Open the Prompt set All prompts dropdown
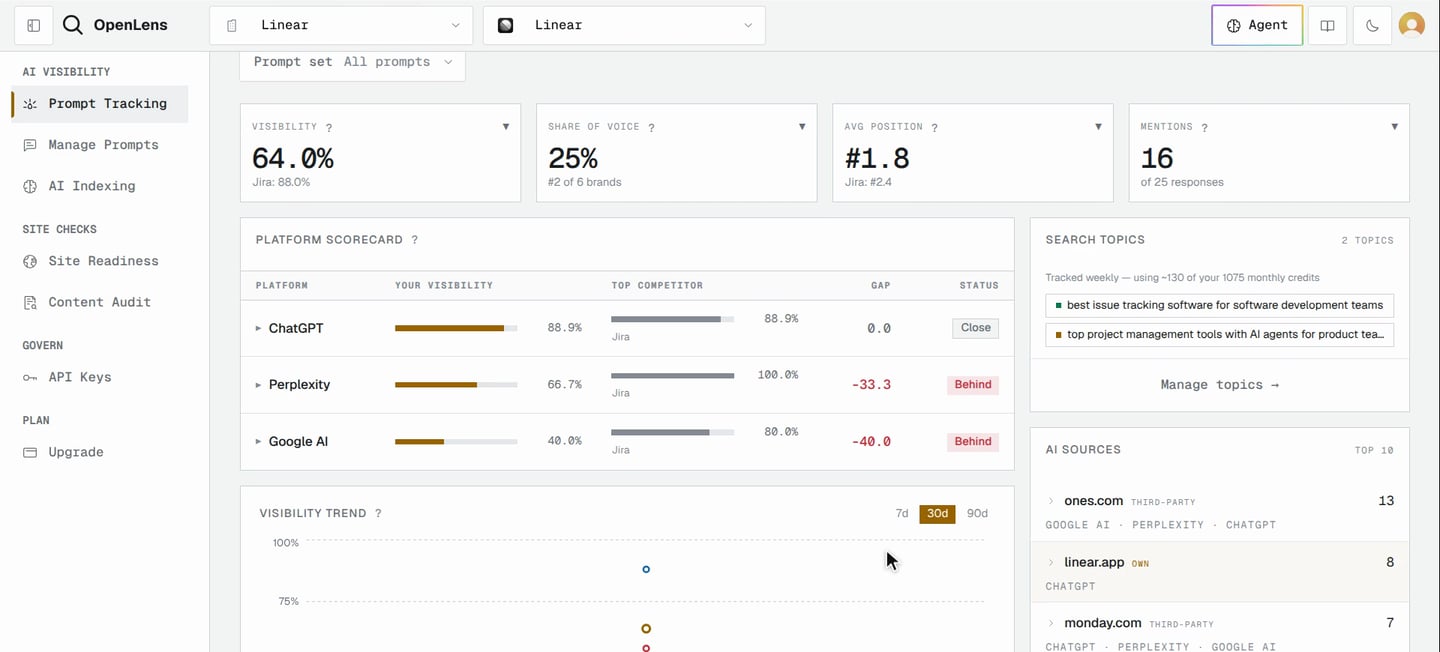The image size is (1440, 652). (352, 62)
